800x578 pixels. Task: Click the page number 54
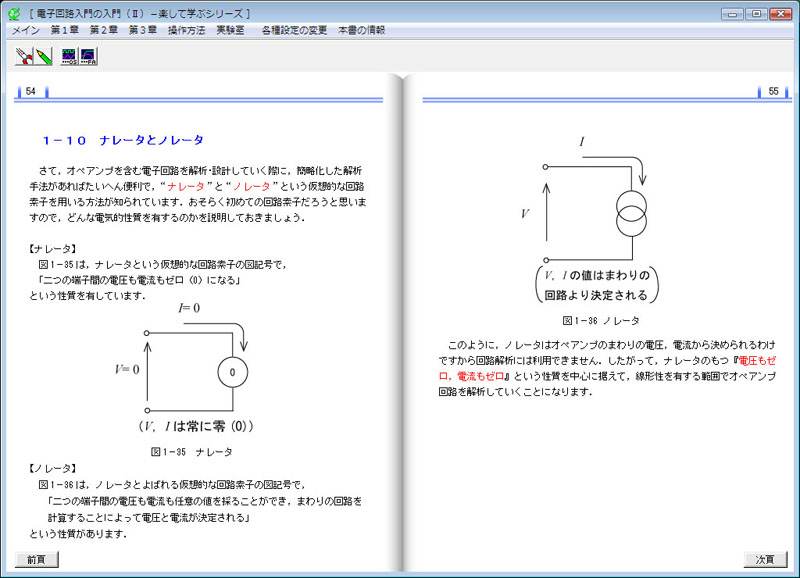(31, 91)
